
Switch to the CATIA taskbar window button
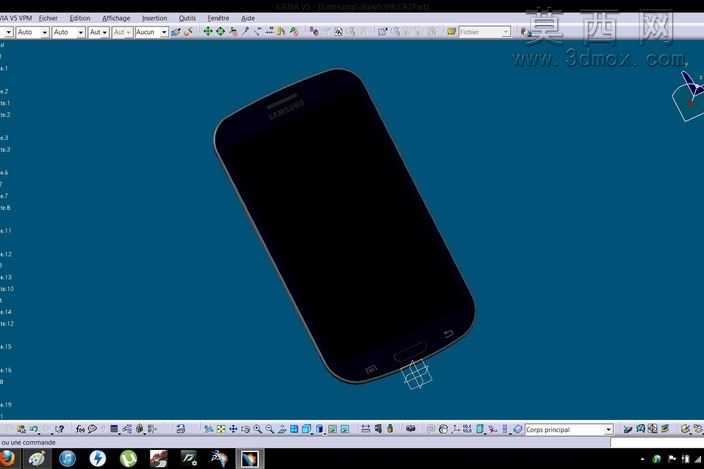point(250,459)
